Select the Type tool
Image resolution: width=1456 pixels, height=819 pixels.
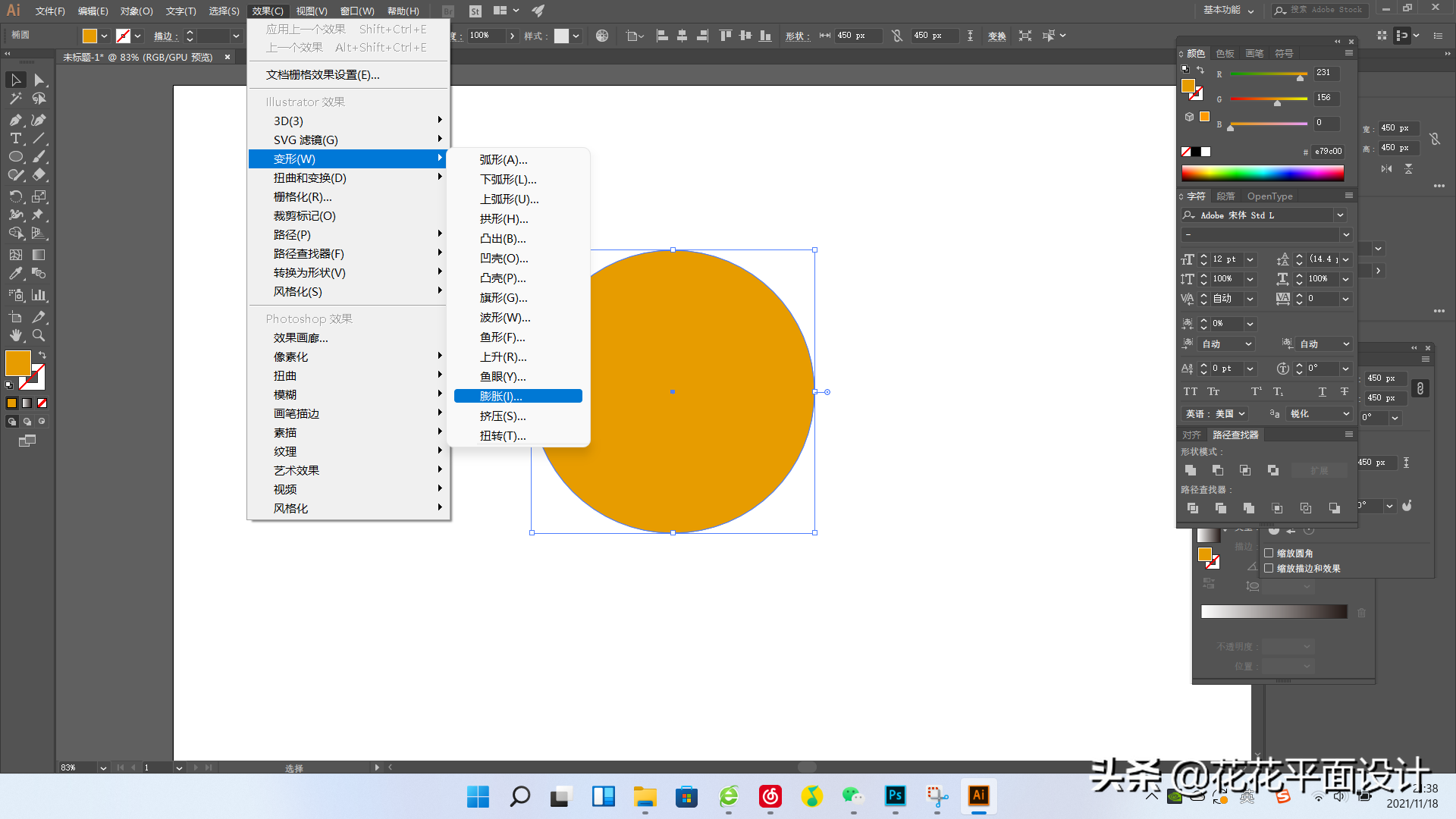click(16, 139)
